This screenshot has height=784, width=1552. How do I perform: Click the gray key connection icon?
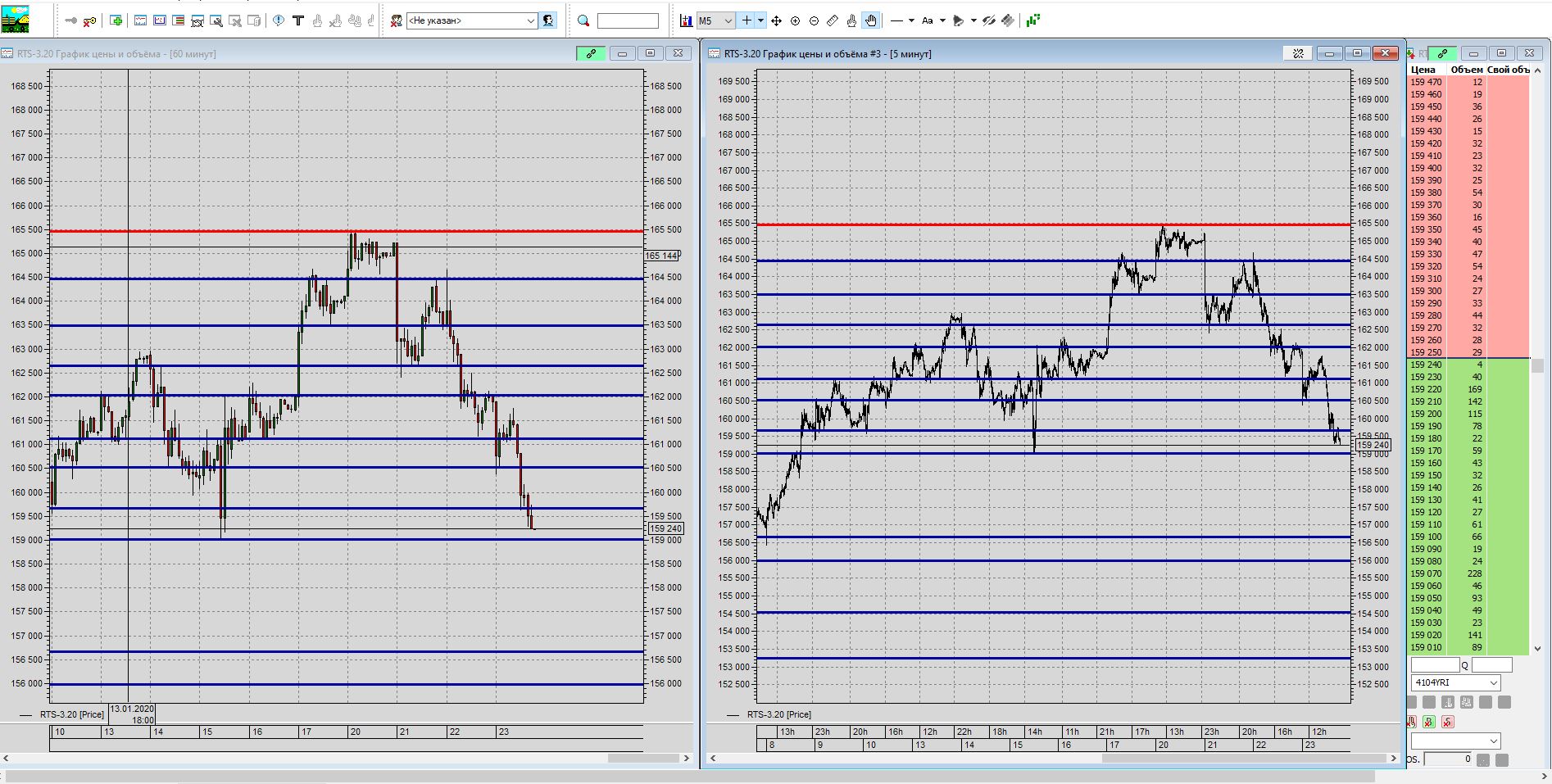[x=71, y=20]
